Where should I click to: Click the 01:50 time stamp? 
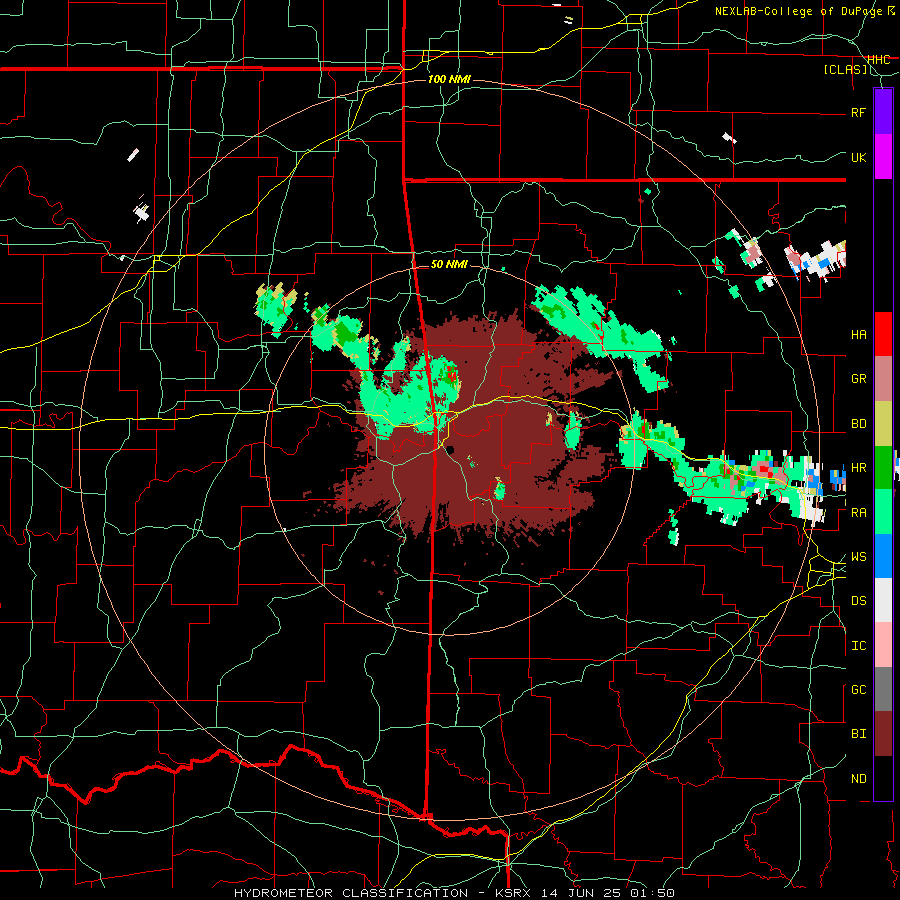tap(651, 893)
